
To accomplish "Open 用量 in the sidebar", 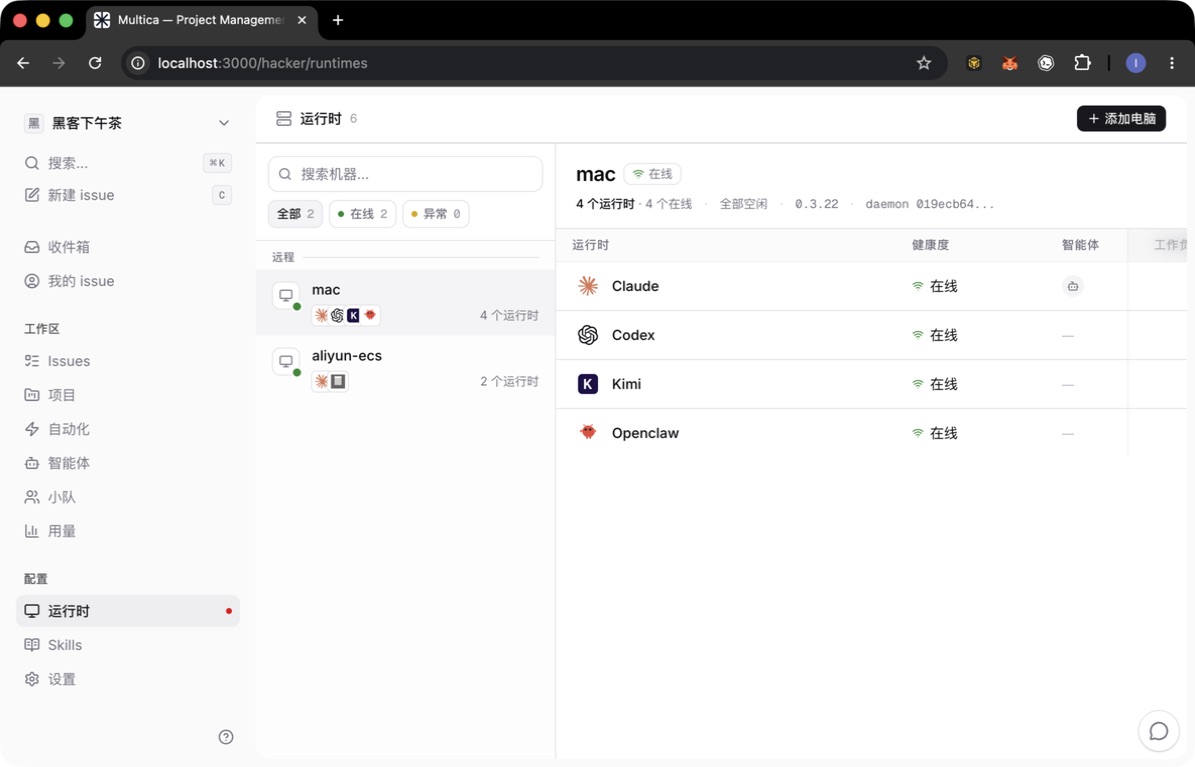I will (128, 531).
